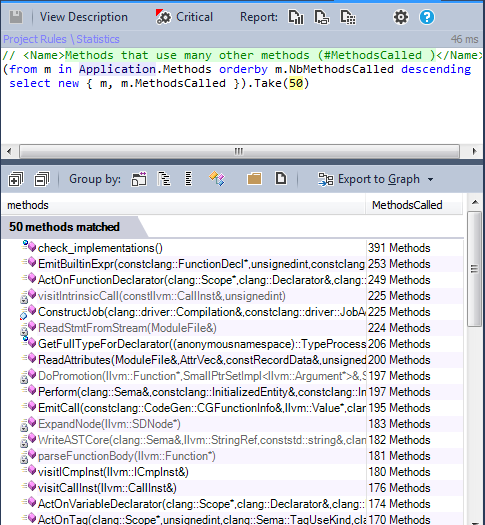Group results by source file icon
Screen dimensions: 485x525
(x=281, y=178)
